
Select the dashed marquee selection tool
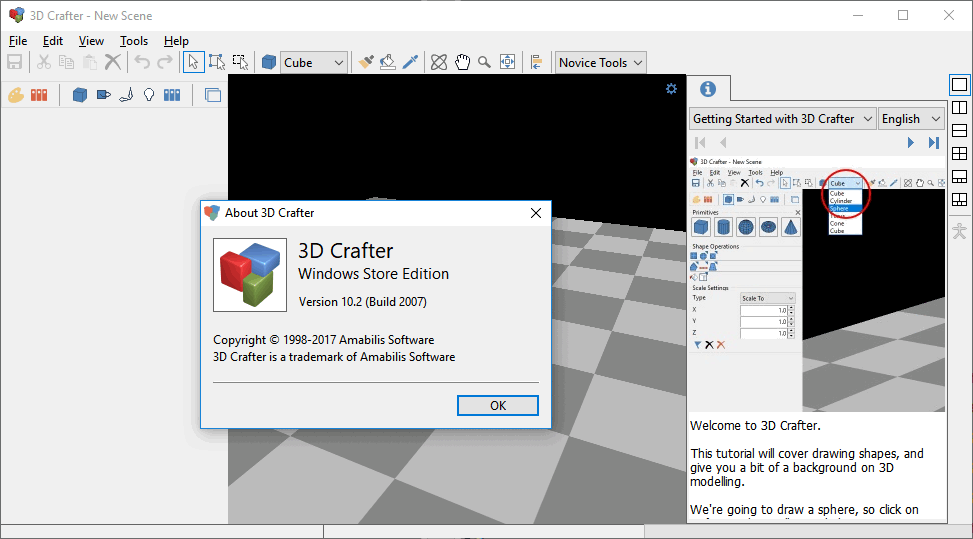point(240,62)
